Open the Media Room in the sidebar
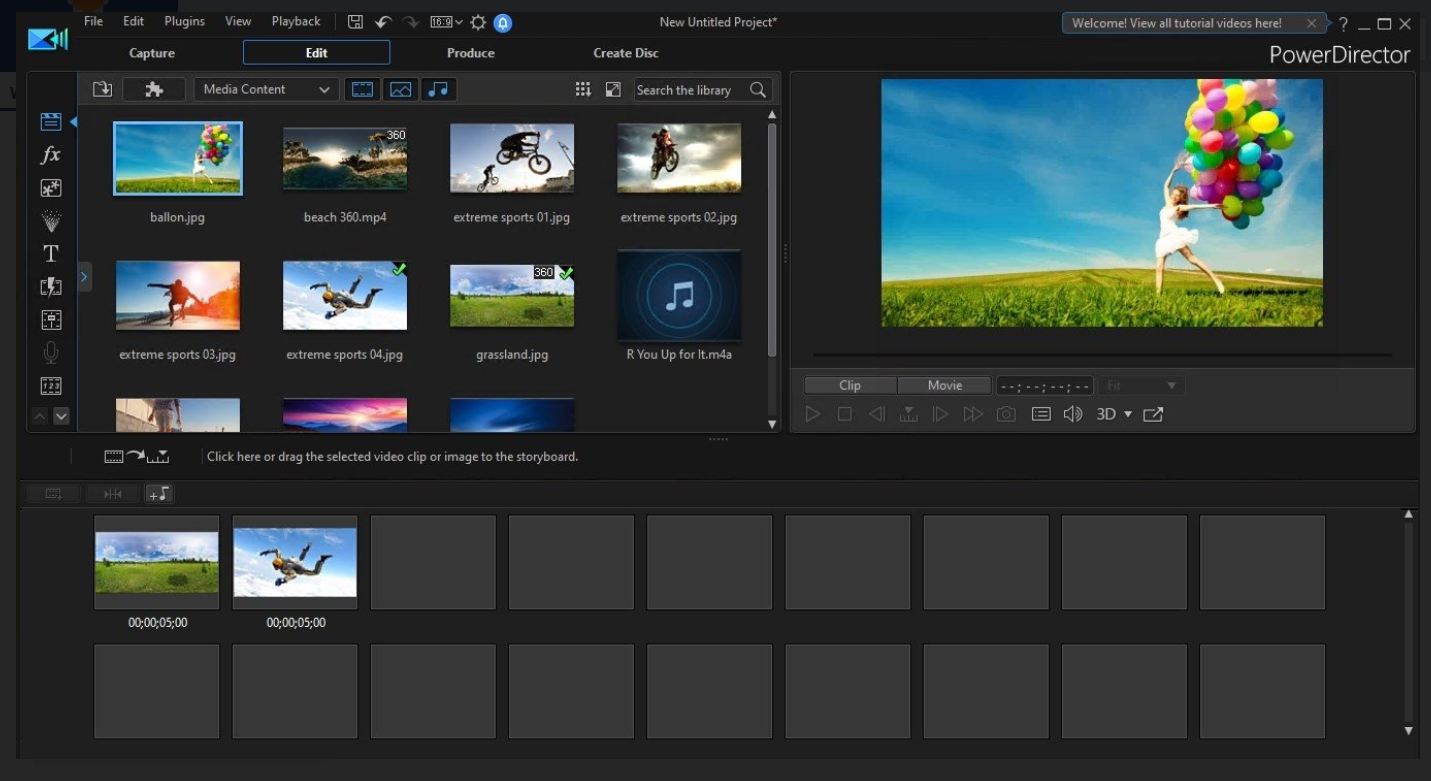Viewport: 1431px width, 781px height. [x=50, y=122]
